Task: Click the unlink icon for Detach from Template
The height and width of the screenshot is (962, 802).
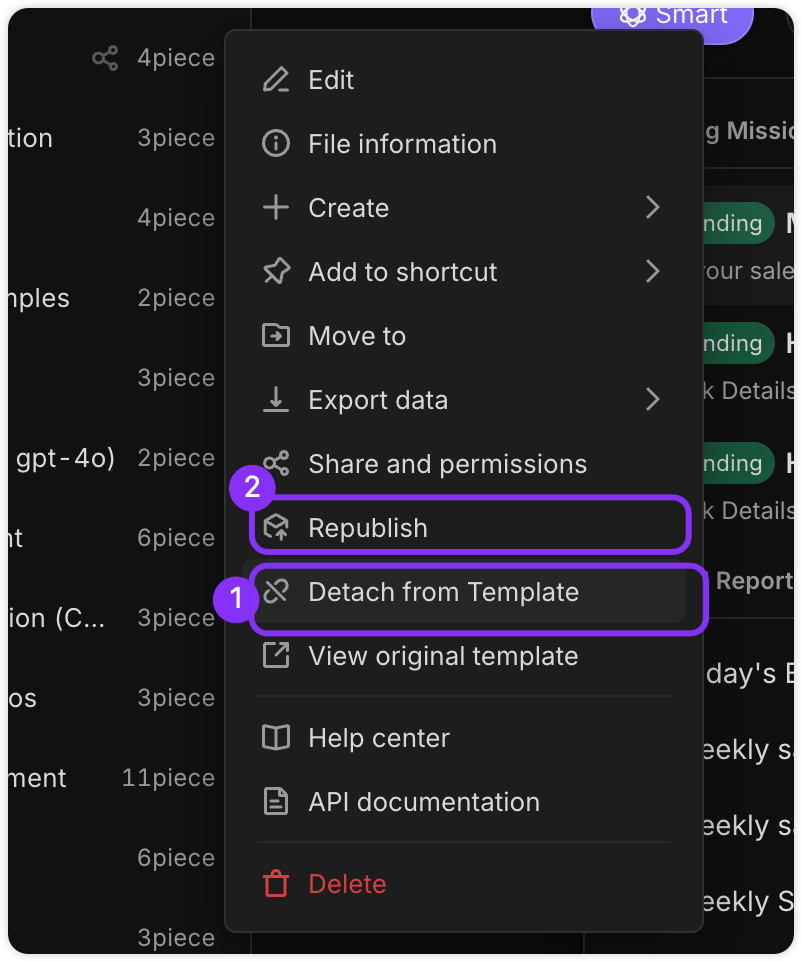Action: click(x=276, y=591)
